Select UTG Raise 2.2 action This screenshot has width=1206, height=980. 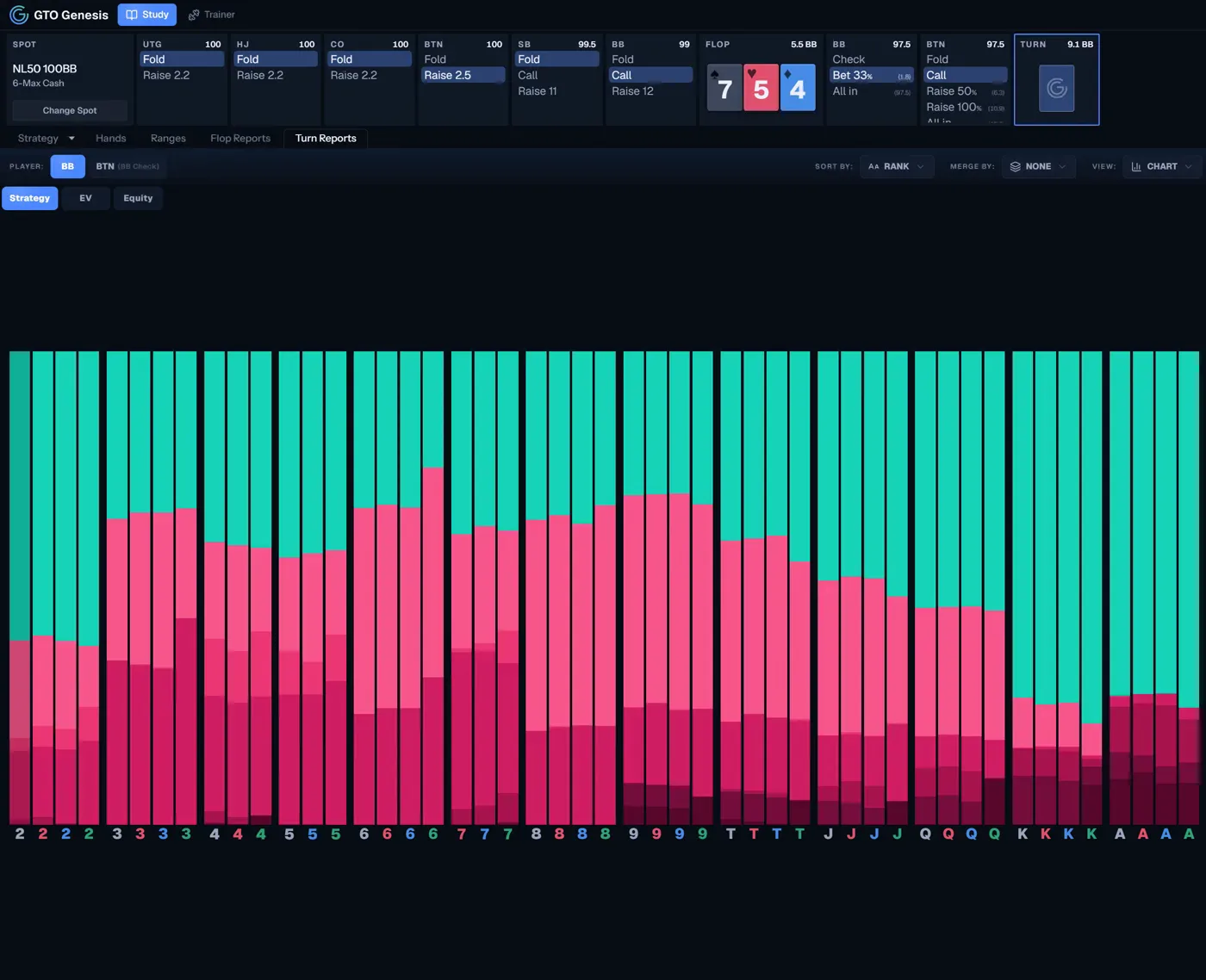coord(182,75)
